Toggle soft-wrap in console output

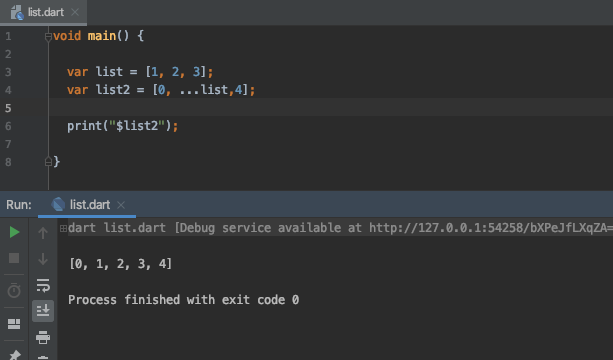point(43,285)
